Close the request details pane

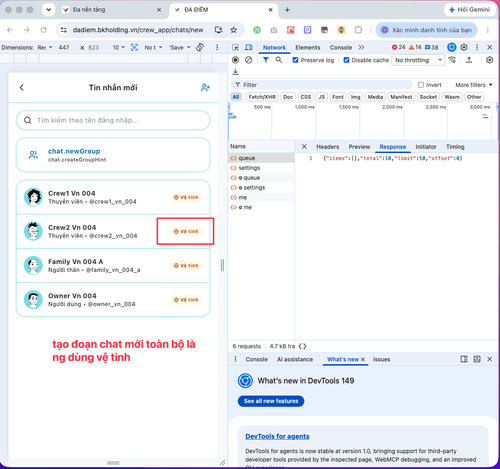pyautogui.click(x=304, y=147)
